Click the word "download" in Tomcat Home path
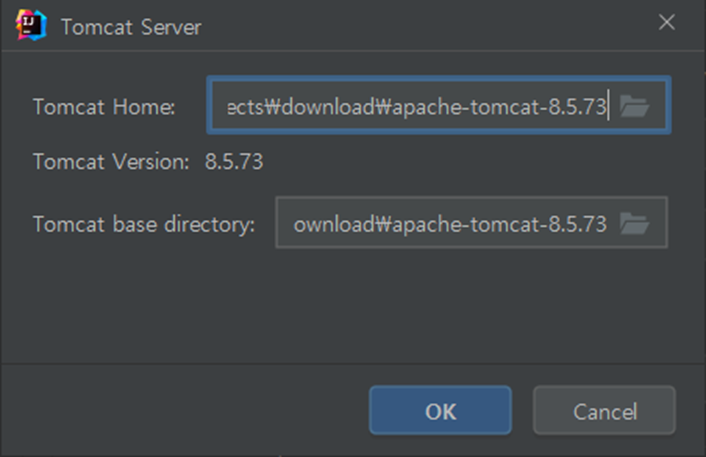This screenshot has height=457, width=706. tap(324, 107)
